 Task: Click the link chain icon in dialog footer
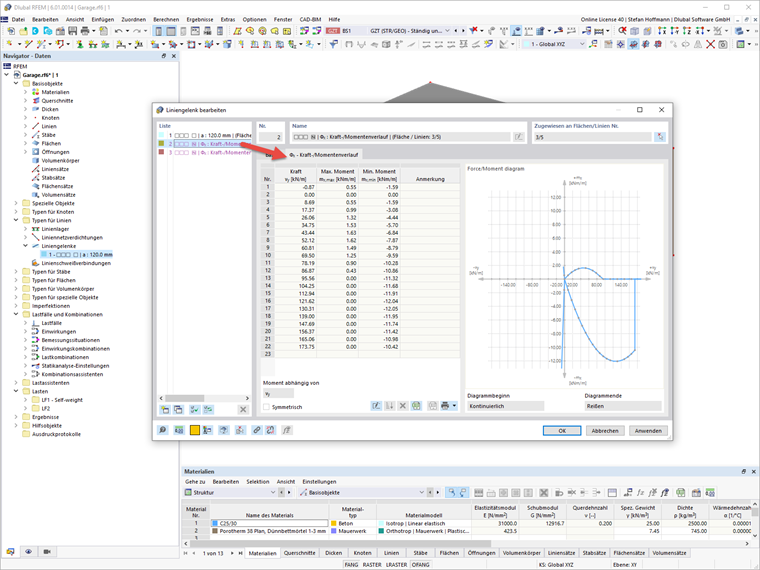256,430
